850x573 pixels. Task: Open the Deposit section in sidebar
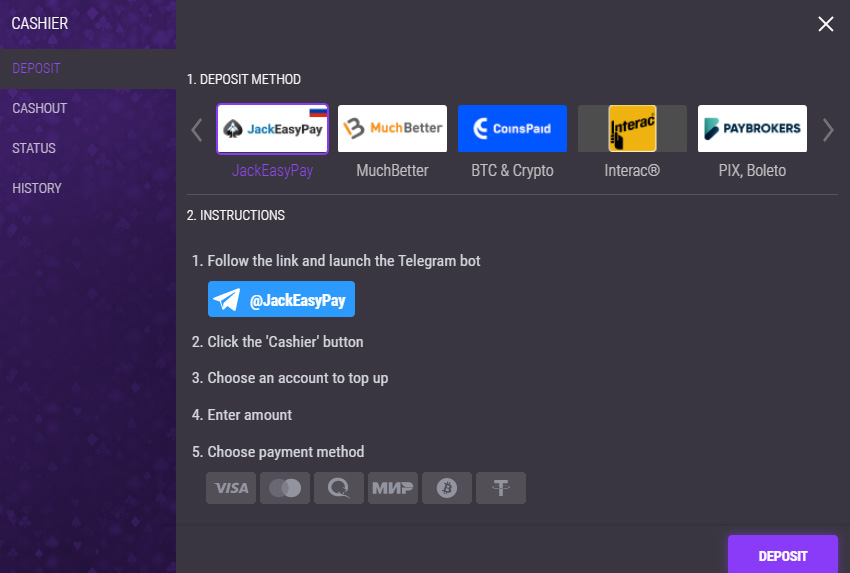pyautogui.click(x=88, y=69)
